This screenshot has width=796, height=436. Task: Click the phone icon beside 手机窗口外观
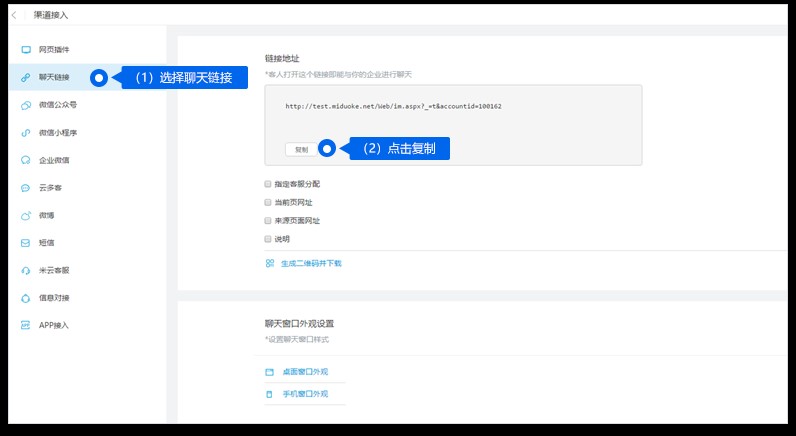click(x=270, y=394)
